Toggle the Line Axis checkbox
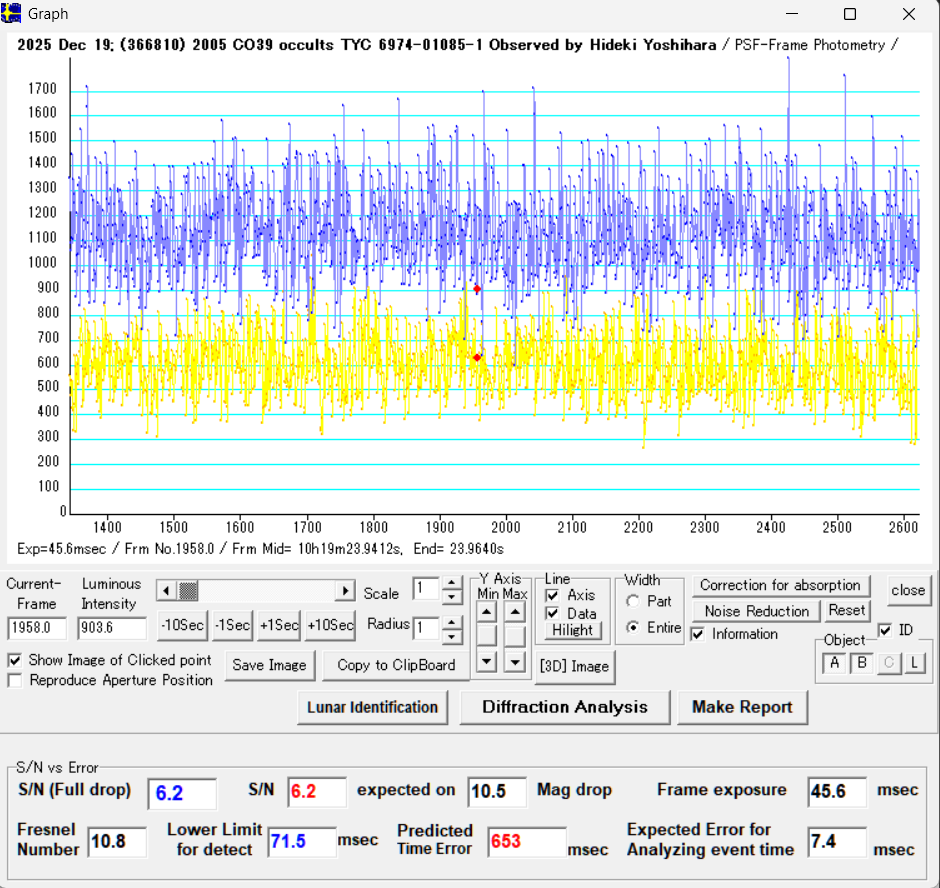 coord(553,595)
